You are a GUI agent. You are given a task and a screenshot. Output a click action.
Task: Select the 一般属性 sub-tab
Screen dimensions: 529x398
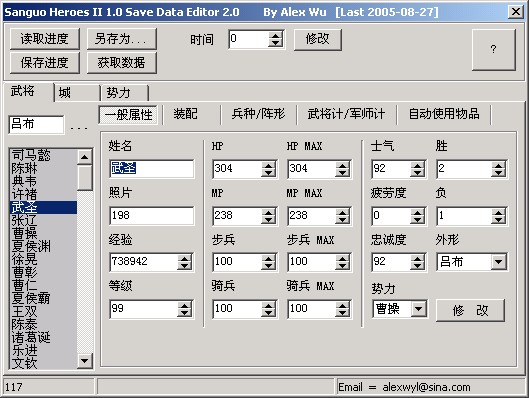click(129, 115)
